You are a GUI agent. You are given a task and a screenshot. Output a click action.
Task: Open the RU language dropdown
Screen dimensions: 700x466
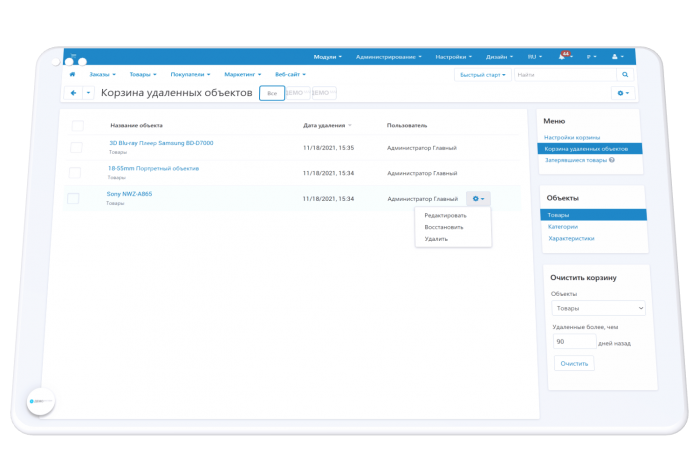point(534,57)
